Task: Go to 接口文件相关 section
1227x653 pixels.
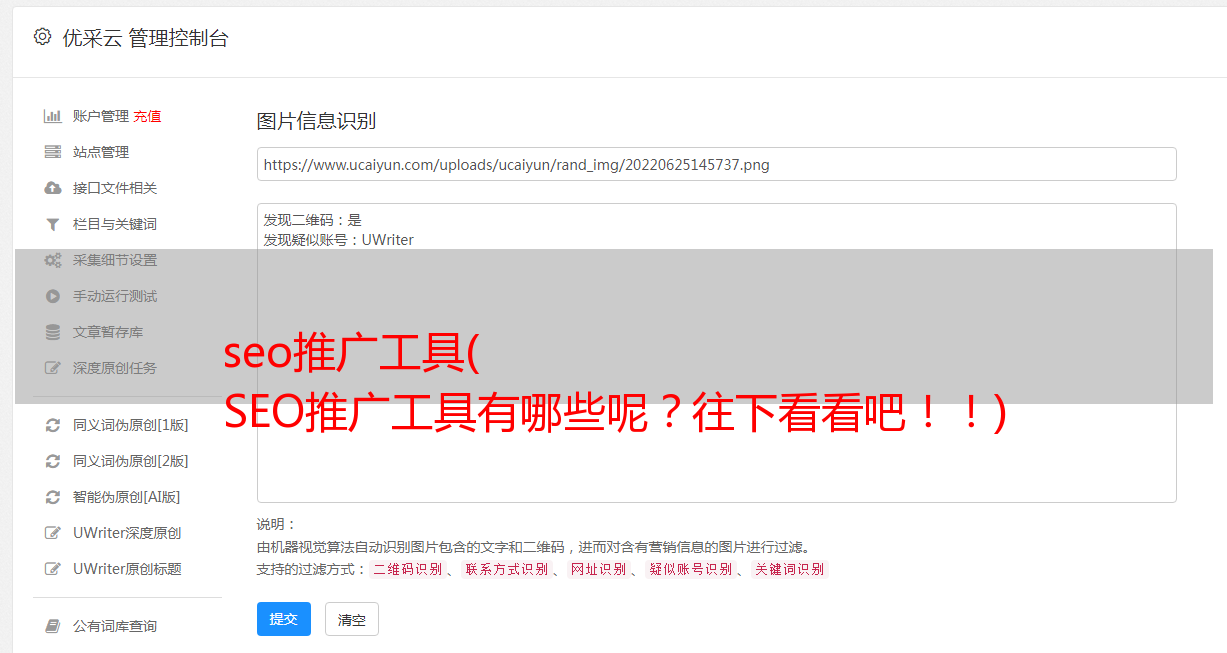Action: [115, 188]
